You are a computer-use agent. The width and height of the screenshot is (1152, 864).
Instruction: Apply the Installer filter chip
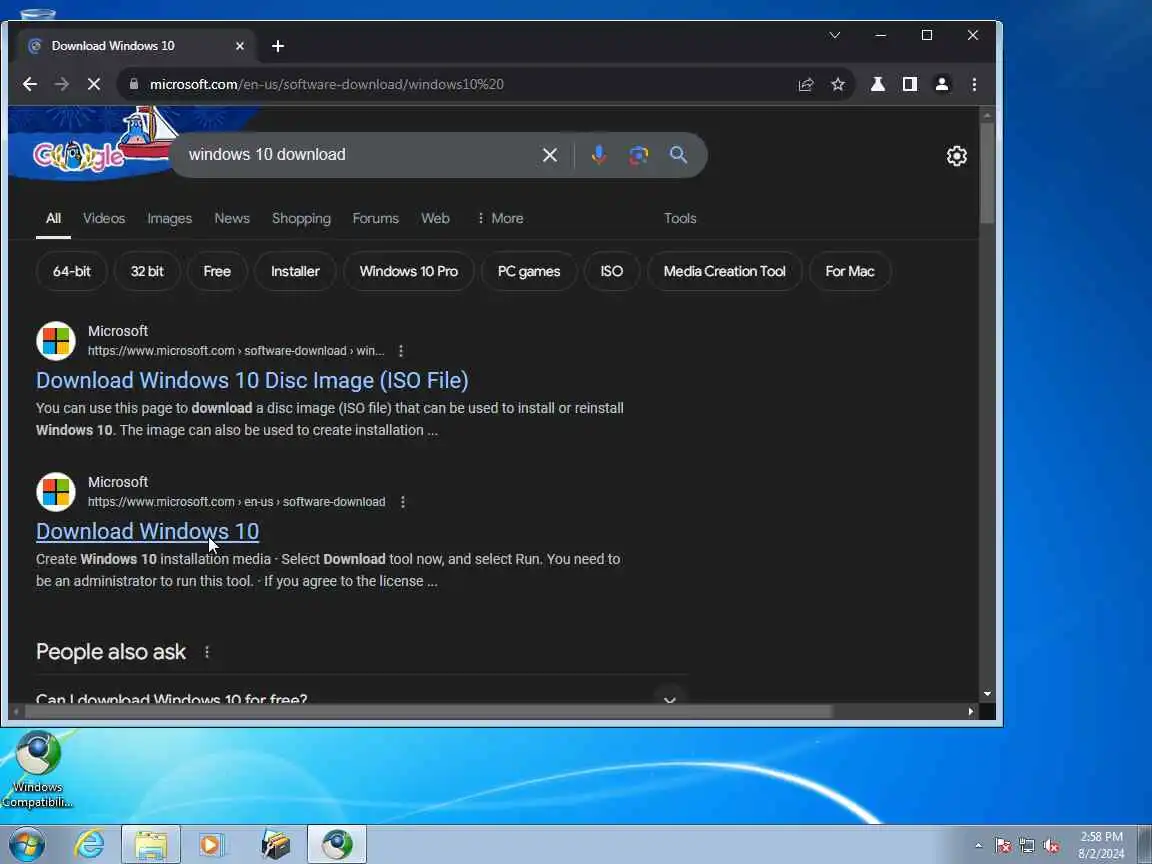point(295,271)
